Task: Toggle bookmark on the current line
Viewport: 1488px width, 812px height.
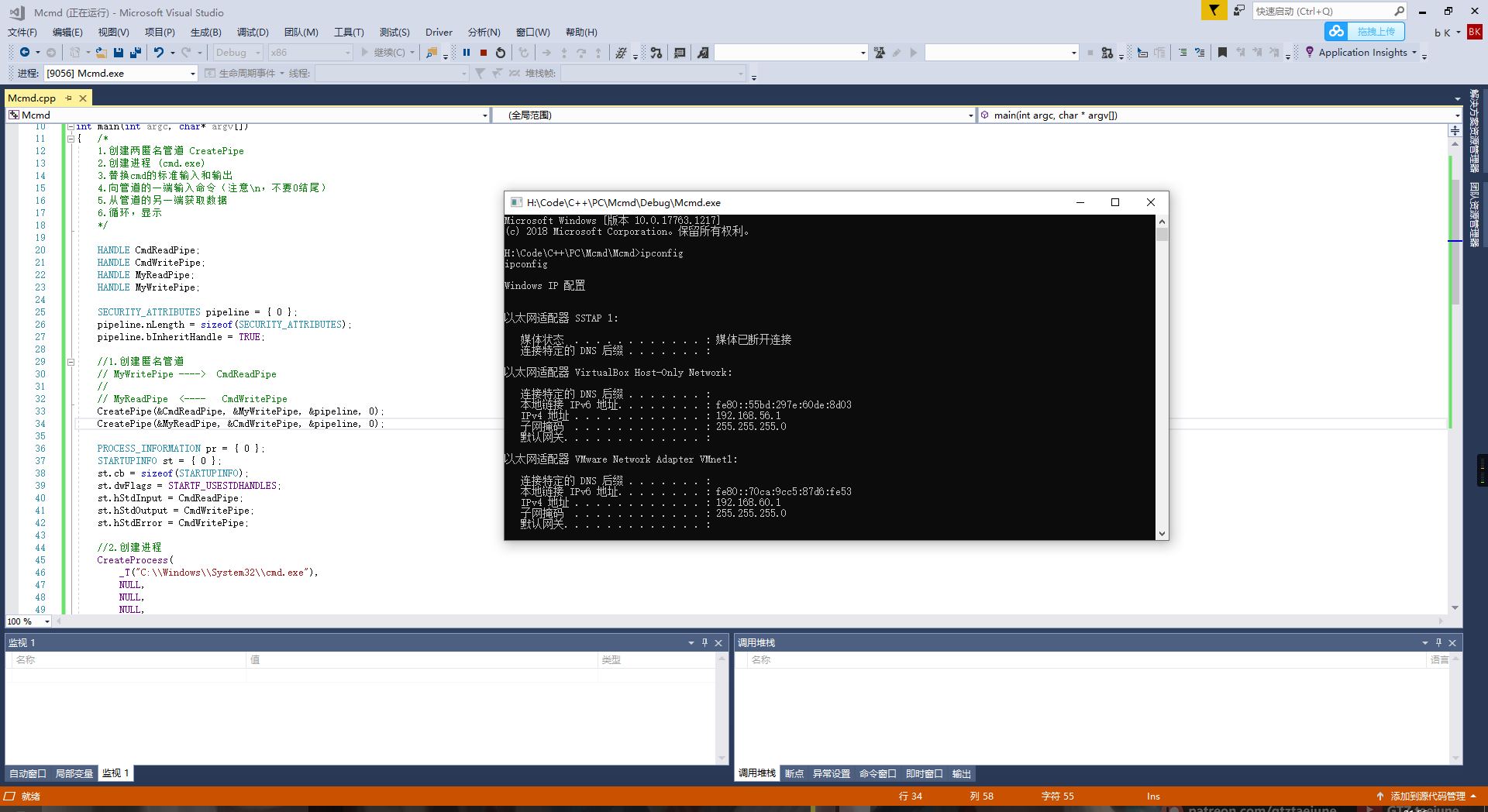Action: click(1222, 53)
